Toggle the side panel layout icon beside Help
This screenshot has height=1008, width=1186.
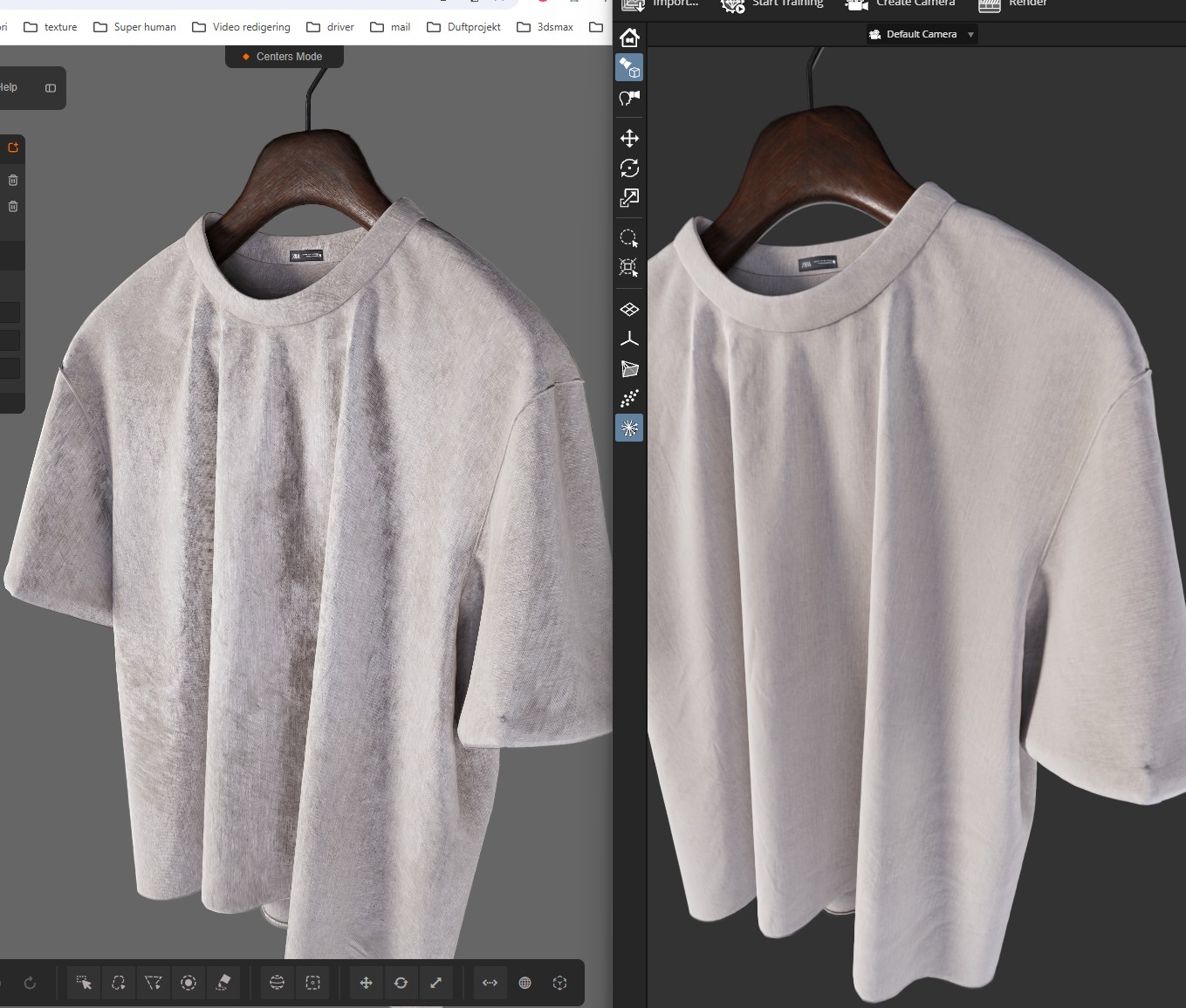[51, 88]
